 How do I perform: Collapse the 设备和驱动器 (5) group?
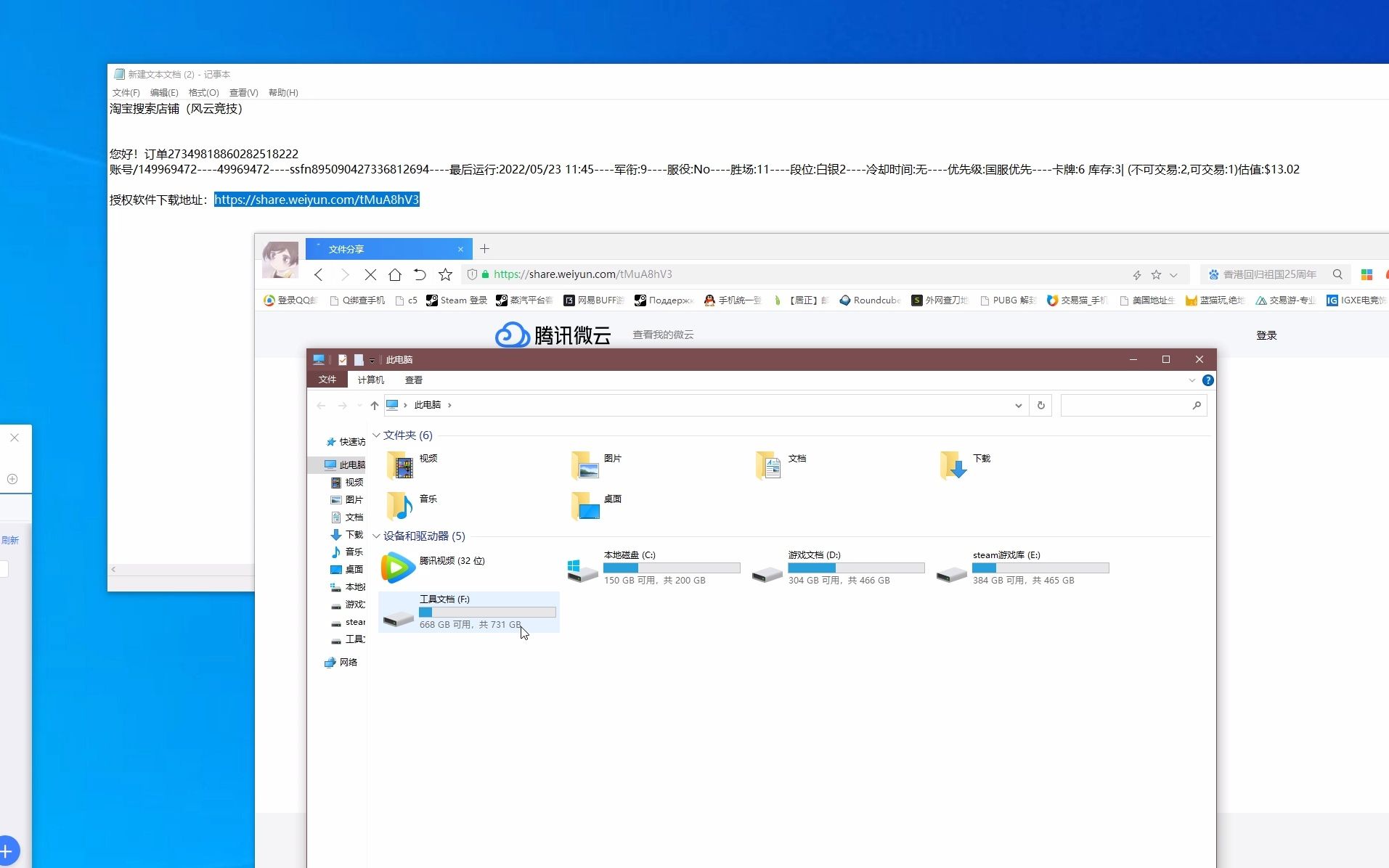[x=377, y=536]
